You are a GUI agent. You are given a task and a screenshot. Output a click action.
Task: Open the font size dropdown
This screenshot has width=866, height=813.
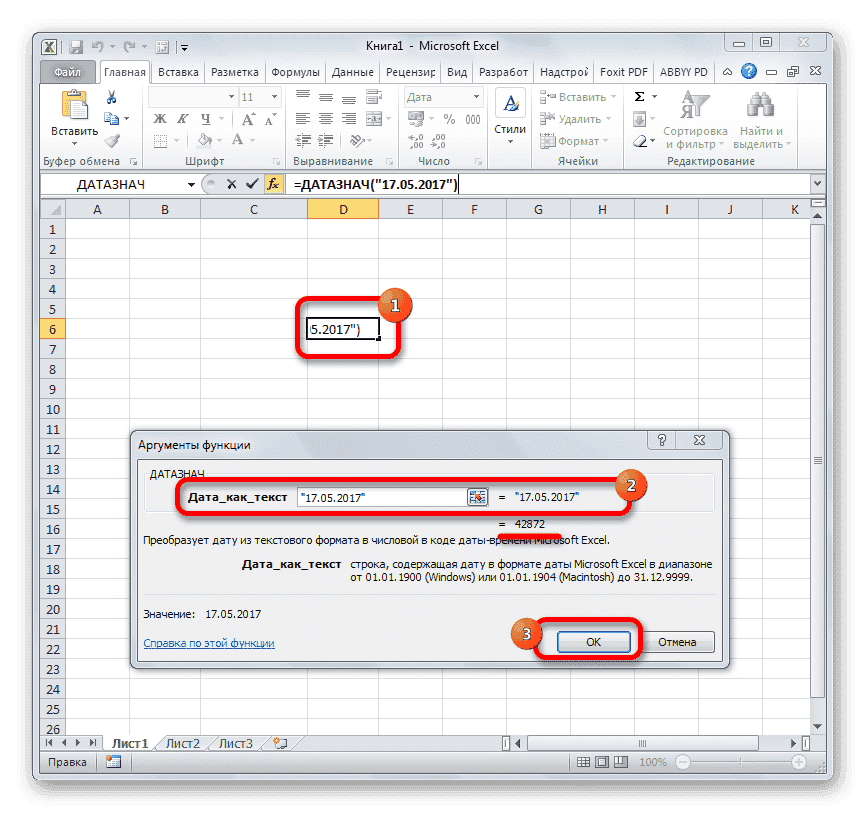[x=272, y=96]
